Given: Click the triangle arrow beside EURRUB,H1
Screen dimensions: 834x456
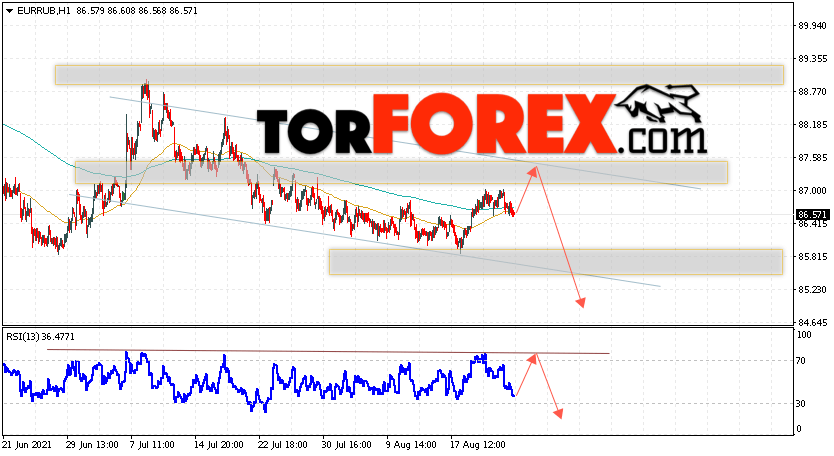Looking at the screenshot, I should [x=9, y=11].
